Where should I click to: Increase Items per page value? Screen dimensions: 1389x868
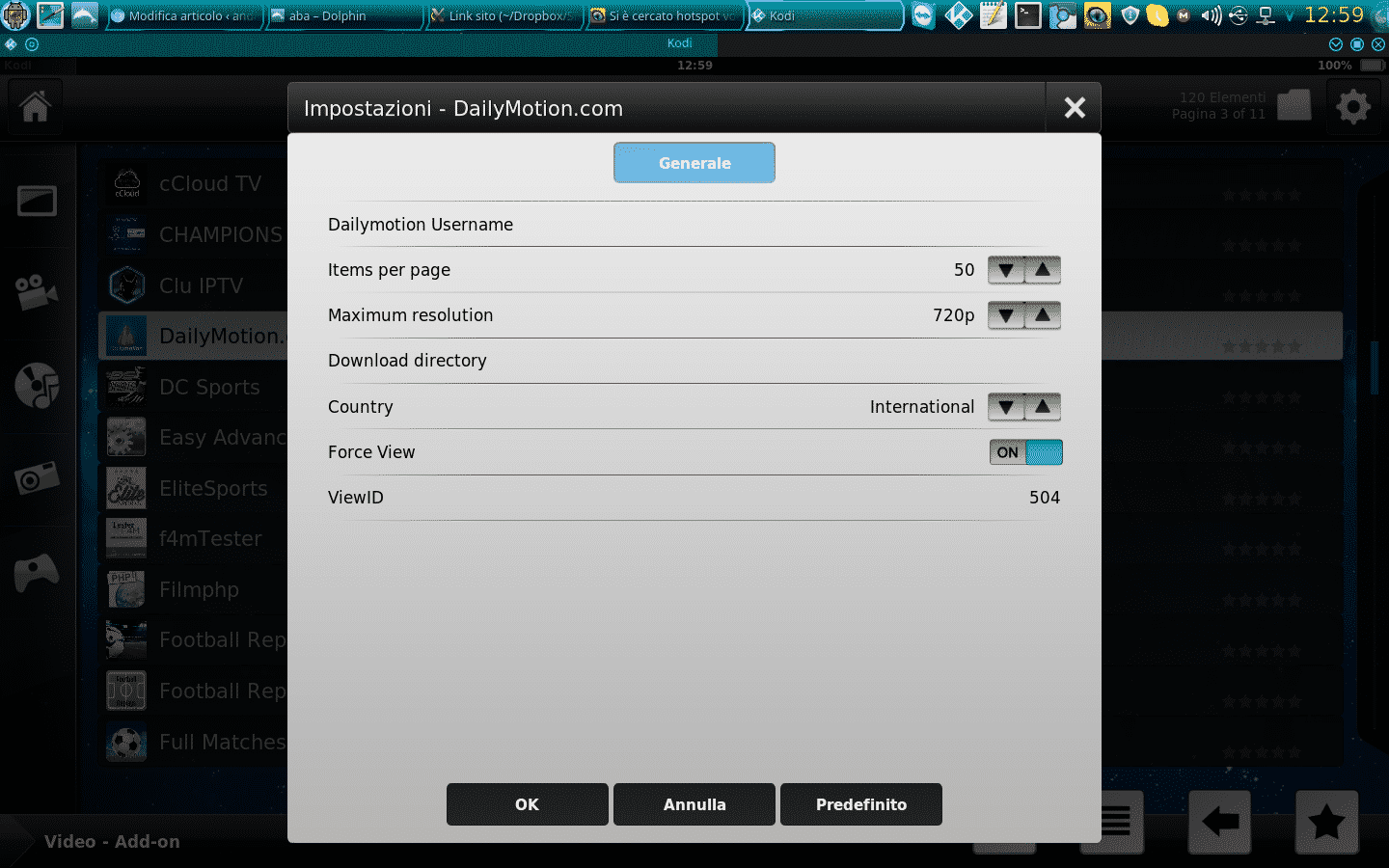click(1043, 270)
